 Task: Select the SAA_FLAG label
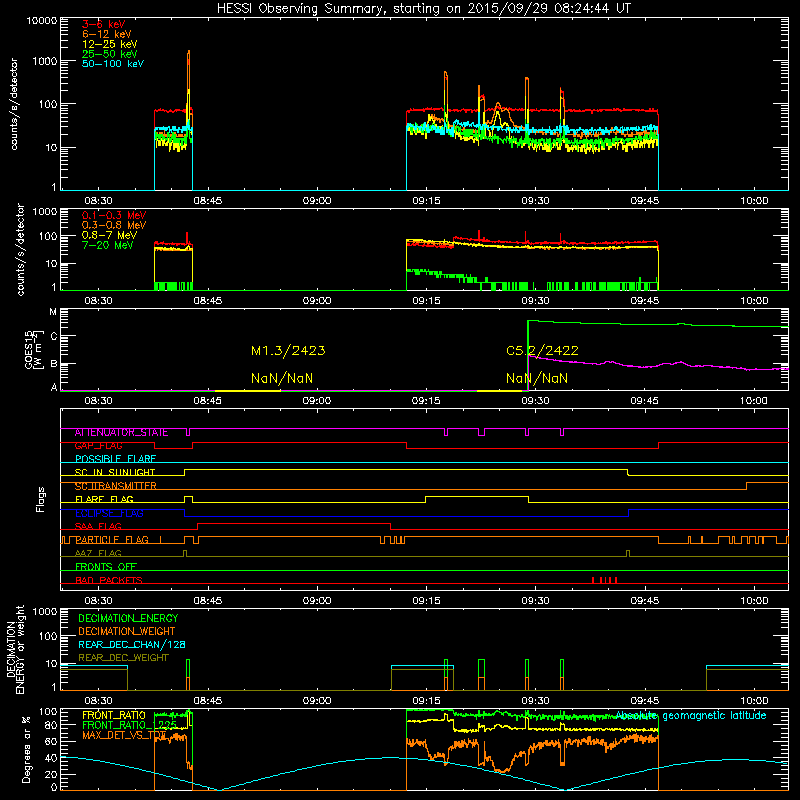coord(98,526)
